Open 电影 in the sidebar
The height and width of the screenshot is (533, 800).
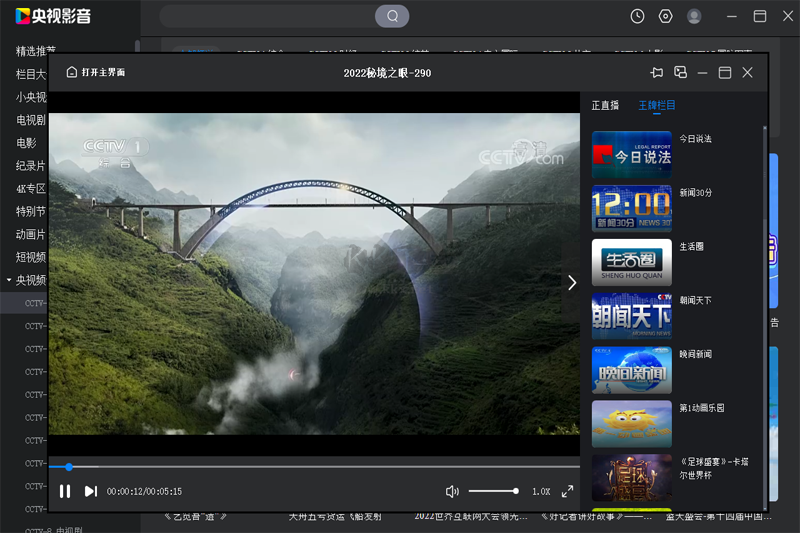[x=26, y=143]
